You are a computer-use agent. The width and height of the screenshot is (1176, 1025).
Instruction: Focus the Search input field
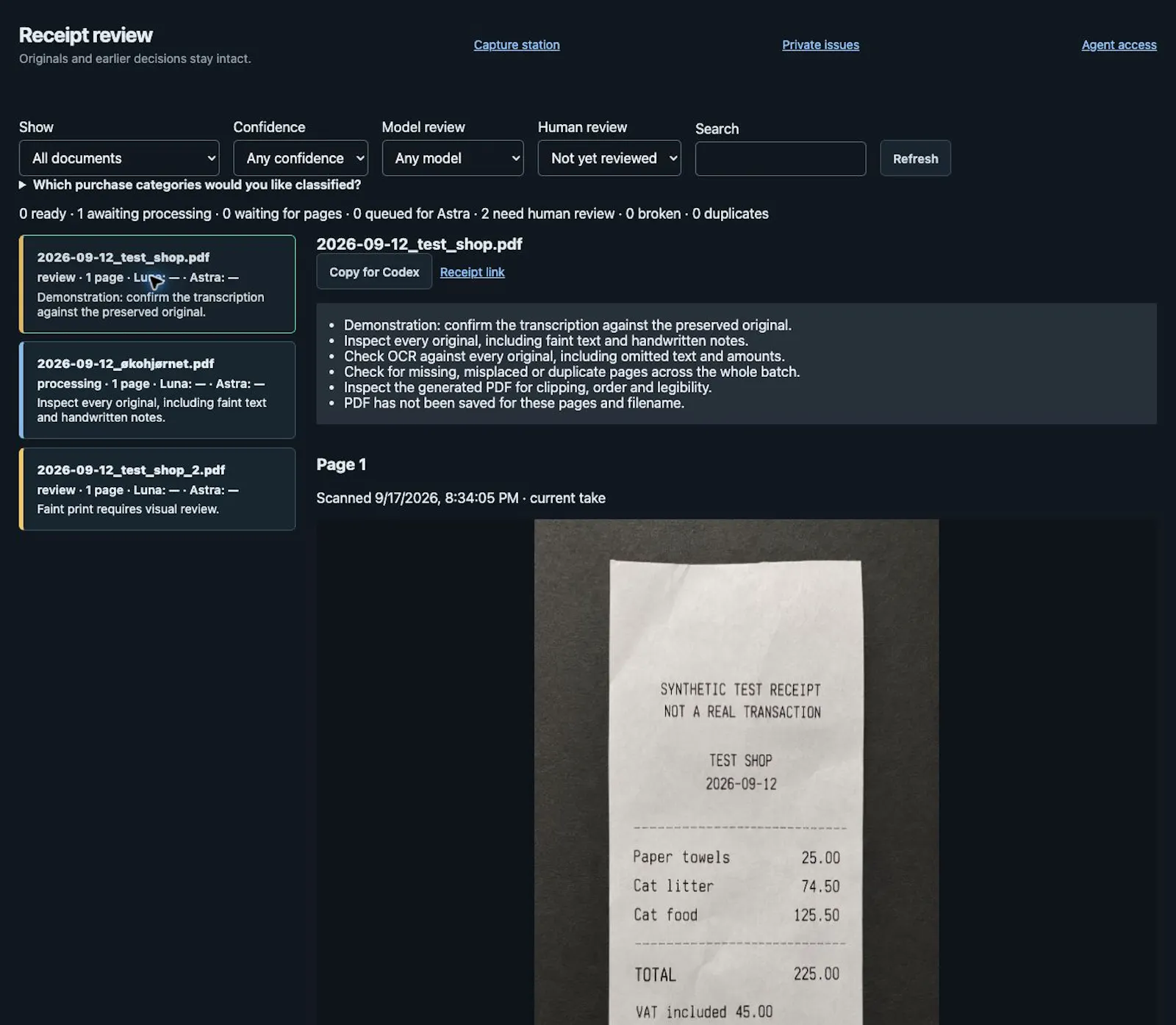[x=781, y=159]
